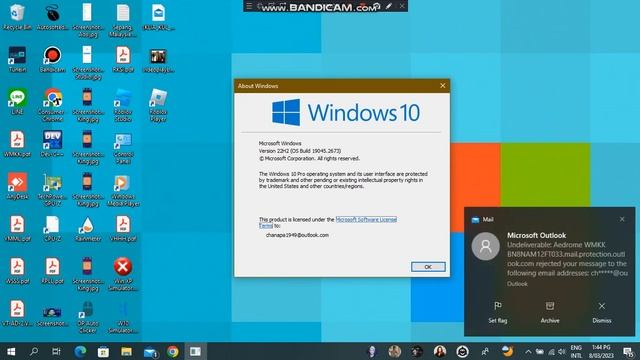The image size is (640, 360).
Task: Open the Bandicam bar menu icon
Action: (249, 6)
